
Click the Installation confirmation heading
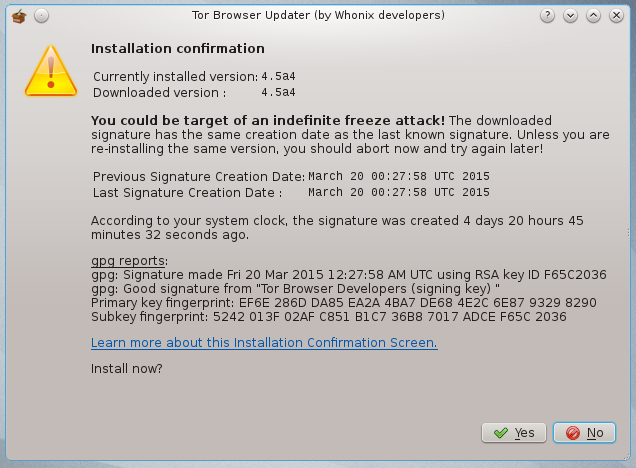178,48
